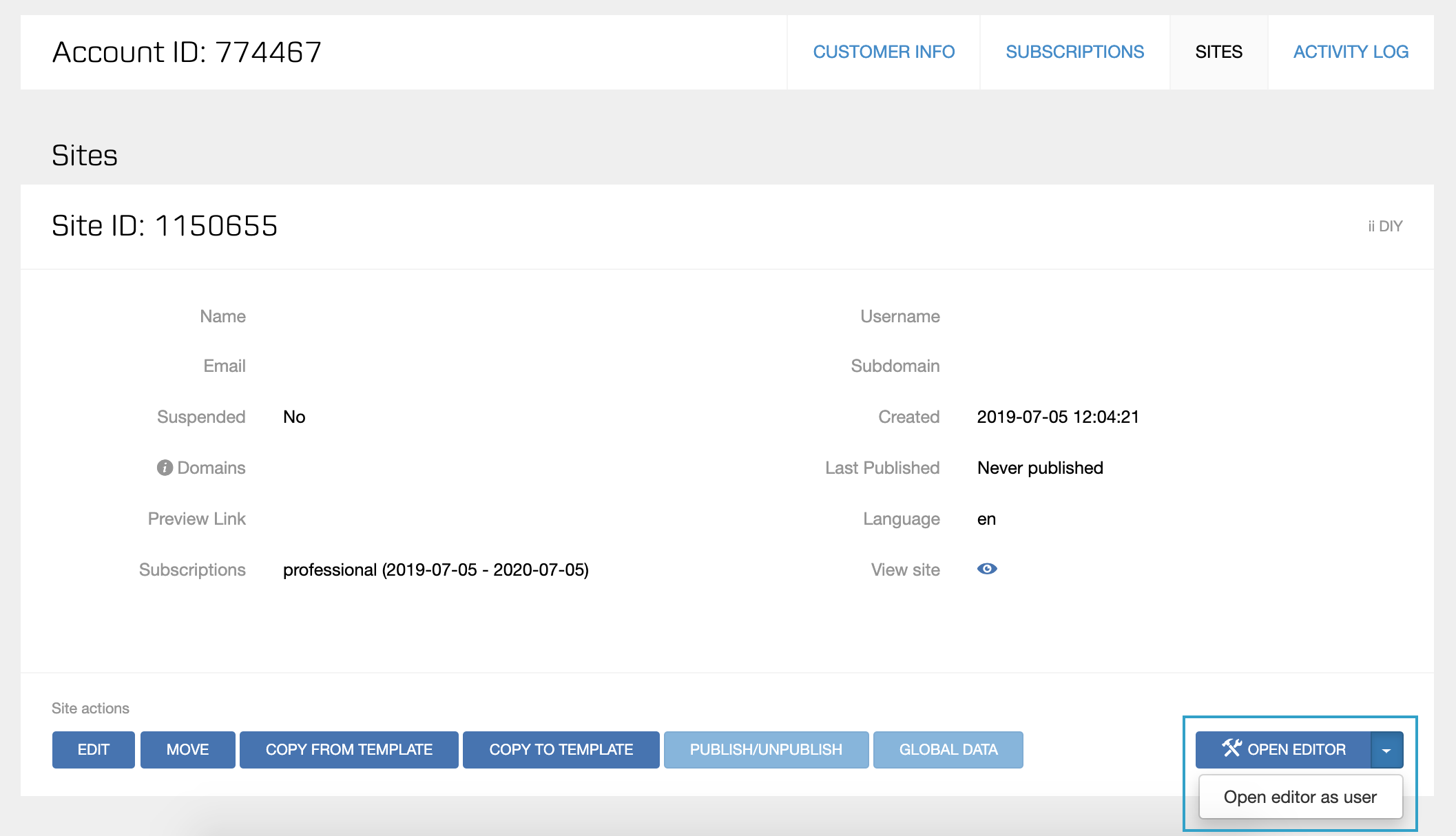1456x836 pixels.
Task: Click the Domains info icon
Action: click(165, 468)
